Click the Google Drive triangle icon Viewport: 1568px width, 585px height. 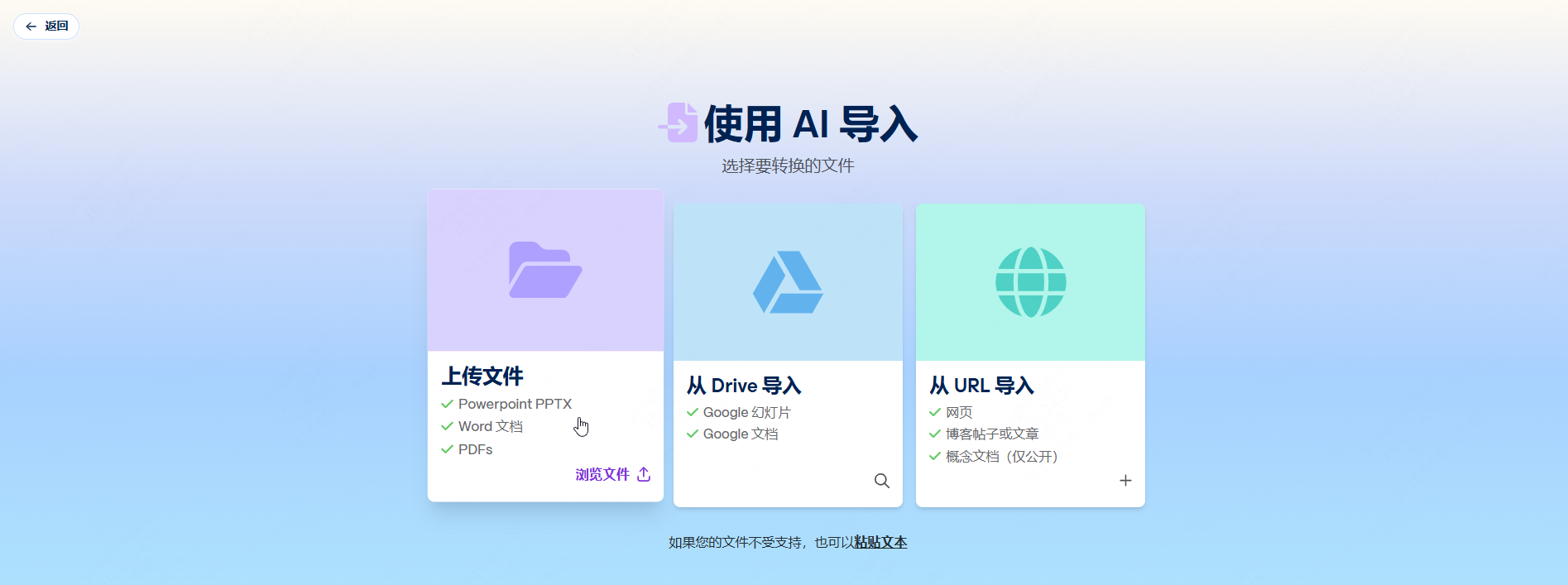tap(788, 282)
